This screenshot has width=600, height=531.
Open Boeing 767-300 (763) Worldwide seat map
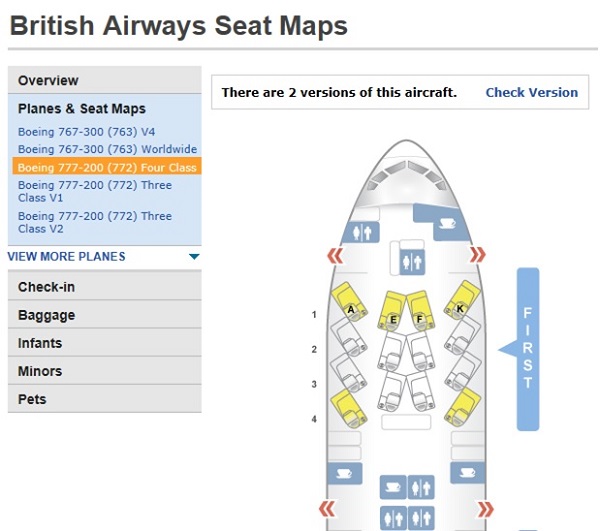108,149
